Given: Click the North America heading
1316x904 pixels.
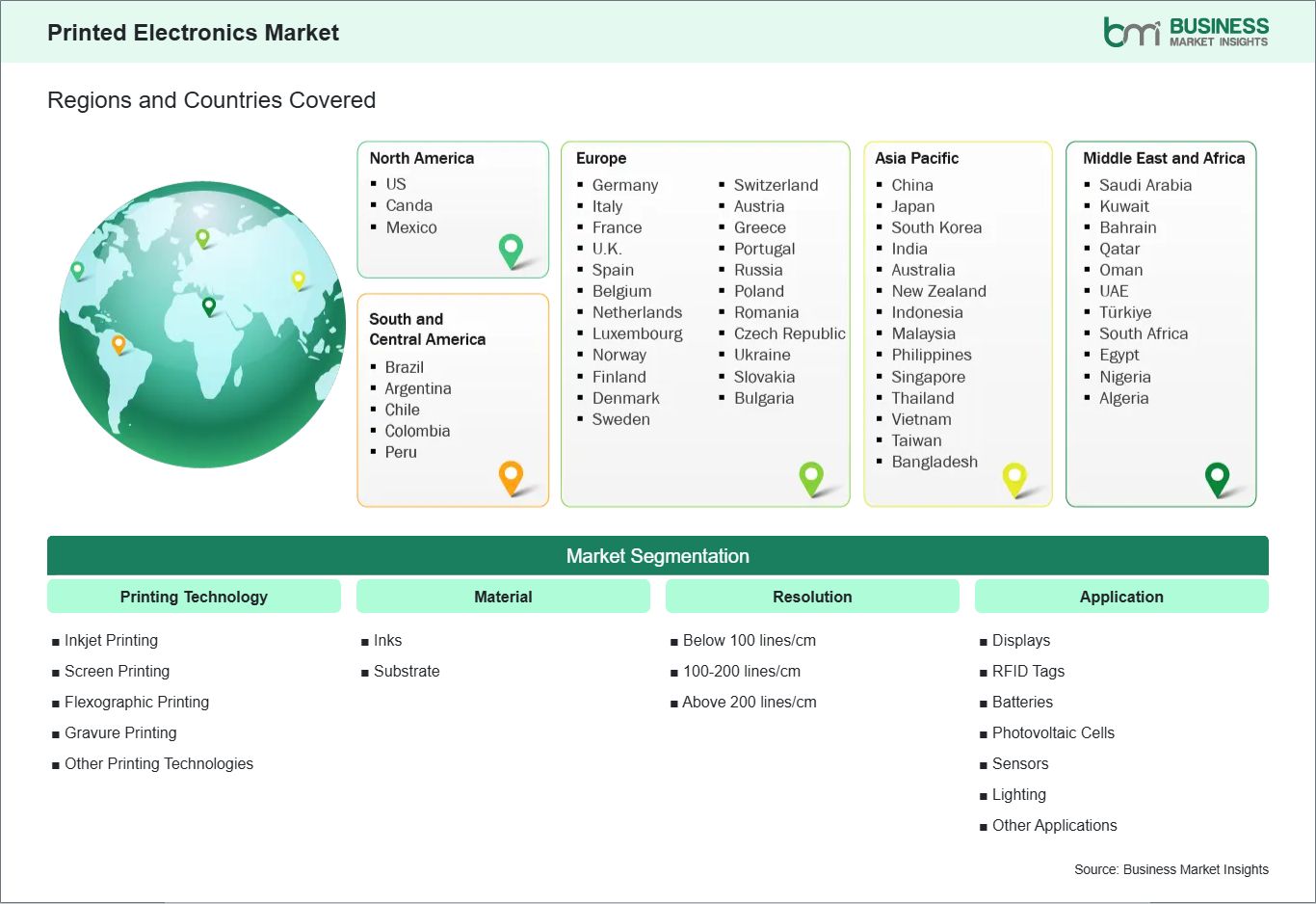Looking at the screenshot, I should pyautogui.click(x=422, y=158).
